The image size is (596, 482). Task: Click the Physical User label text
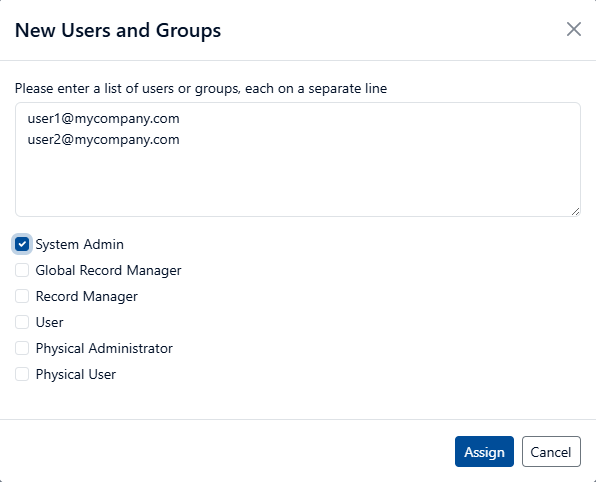pos(76,374)
